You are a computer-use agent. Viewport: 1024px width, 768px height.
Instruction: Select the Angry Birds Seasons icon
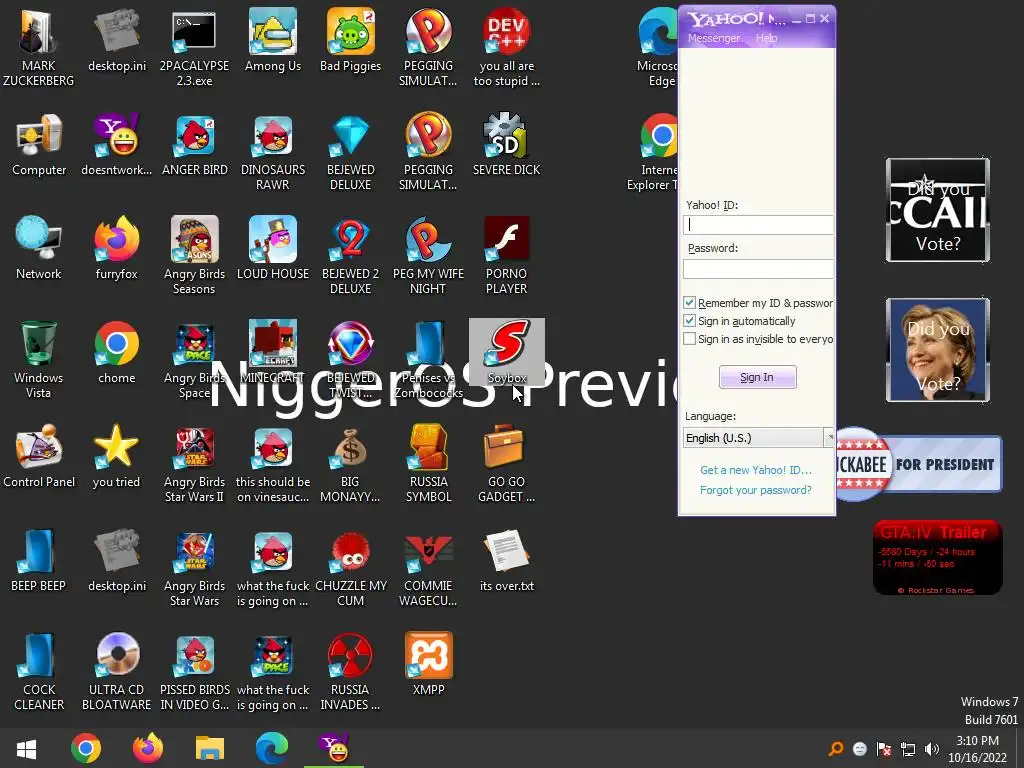tap(195, 255)
